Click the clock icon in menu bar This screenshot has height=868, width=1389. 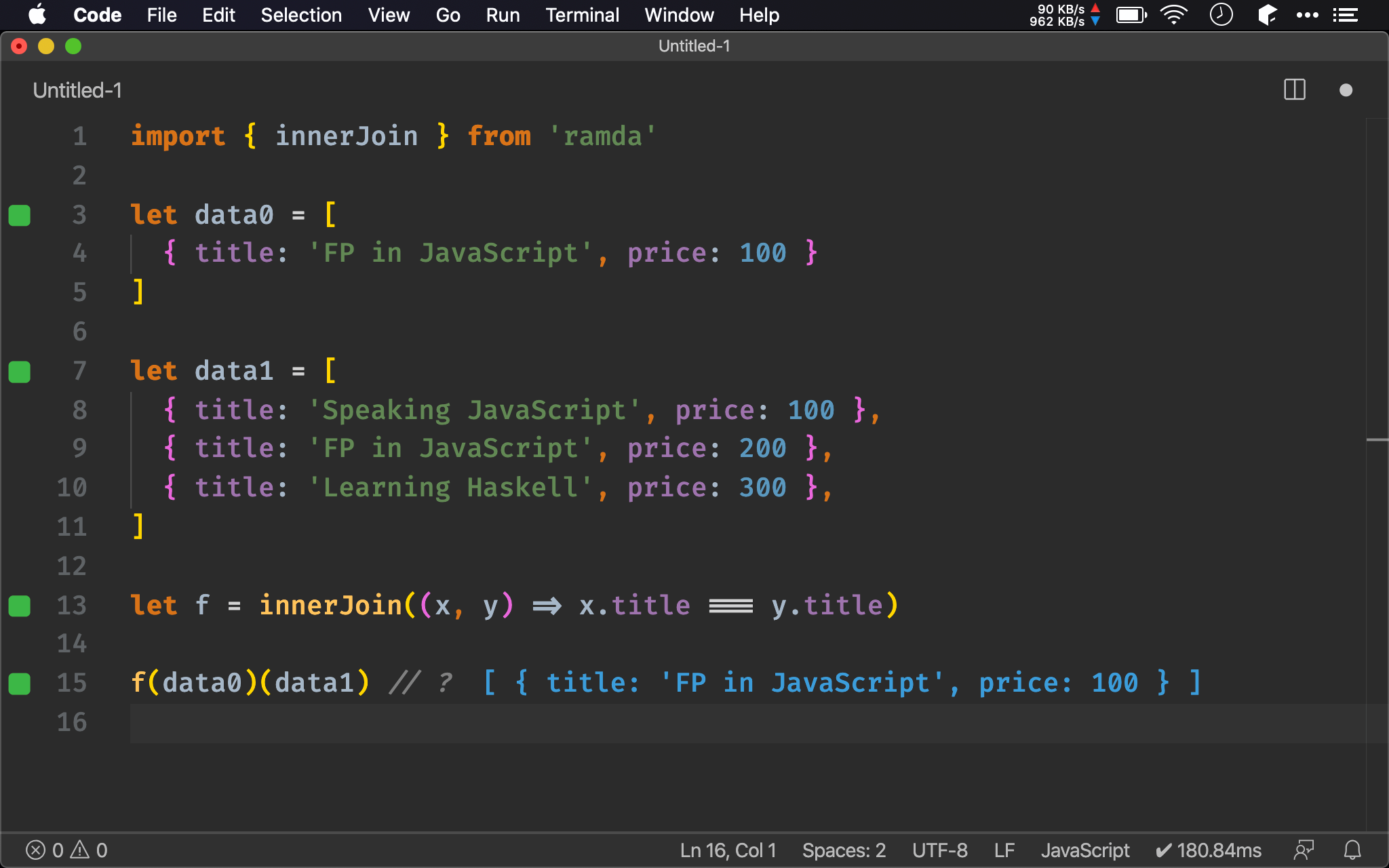(x=1221, y=15)
